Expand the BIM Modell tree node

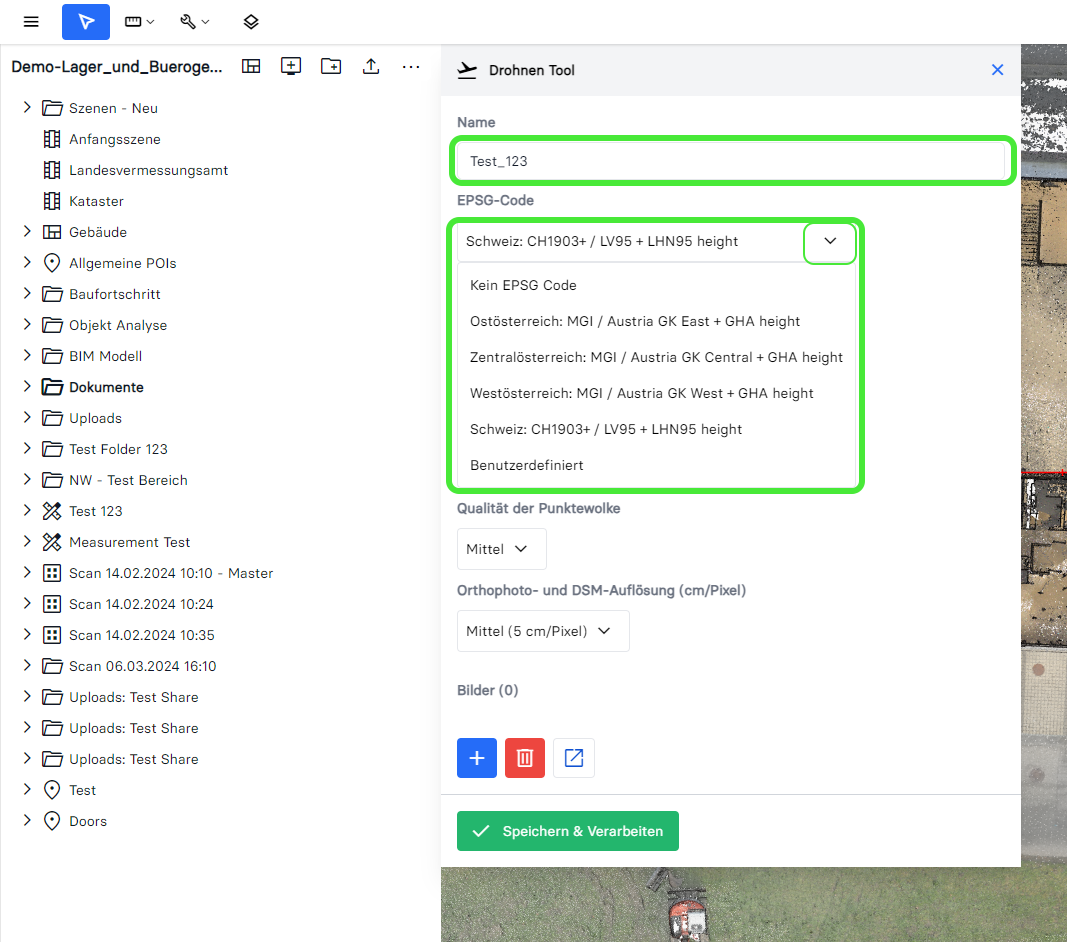27,356
